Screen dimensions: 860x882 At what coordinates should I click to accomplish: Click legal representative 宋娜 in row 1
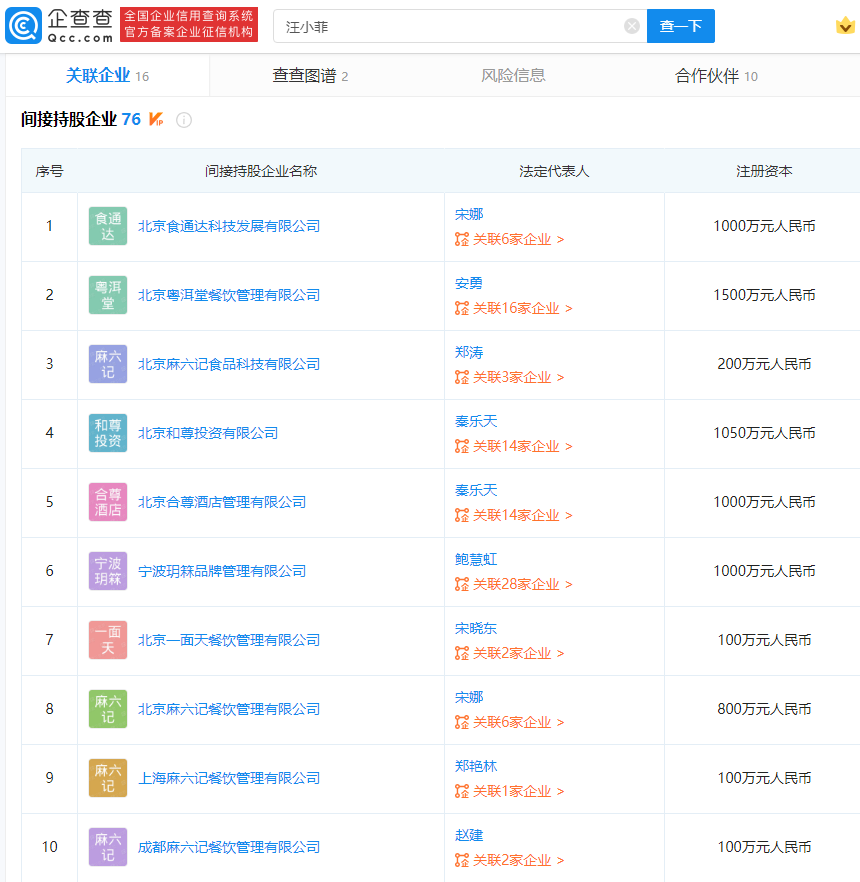[x=469, y=214]
